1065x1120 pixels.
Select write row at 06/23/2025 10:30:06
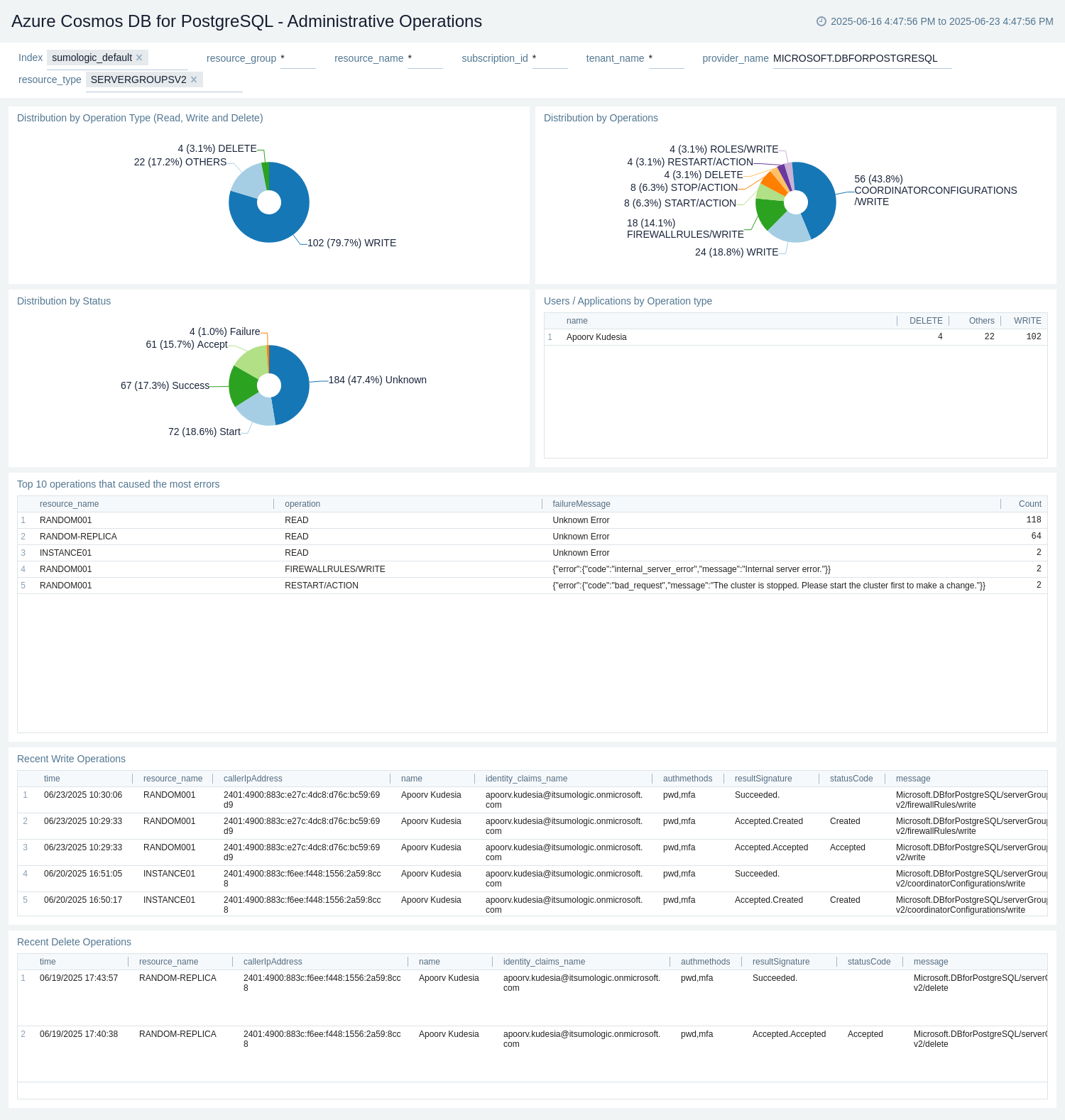point(532,800)
